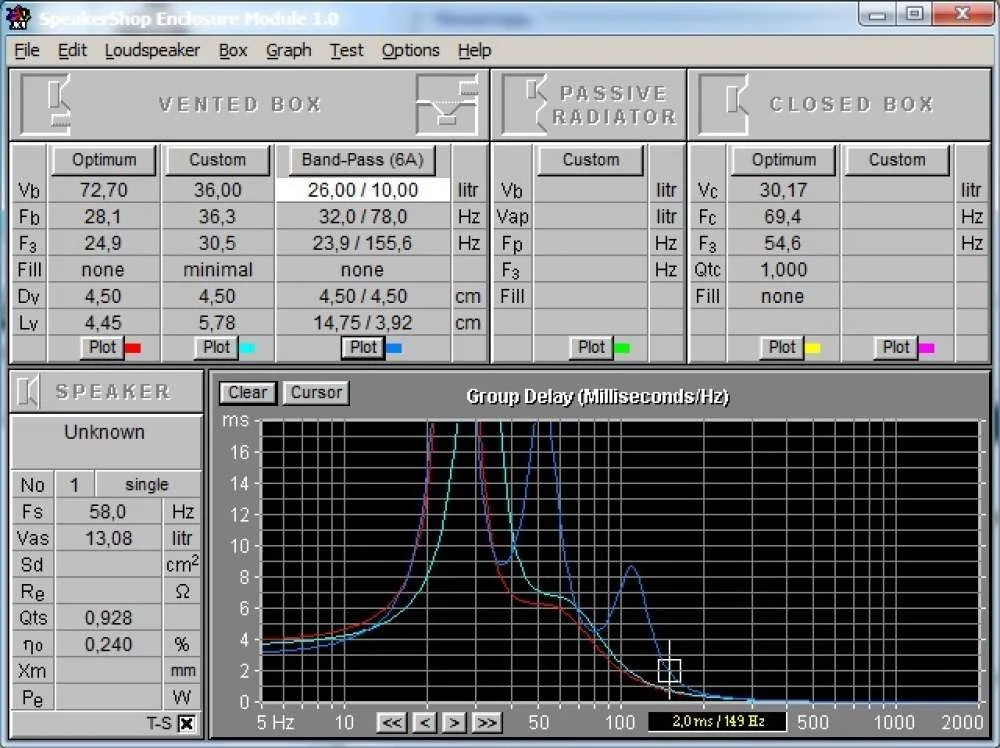Click the closed box enclosure icon
This screenshot has height=748, width=1000.
pyautogui.click(x=722, y=103)
